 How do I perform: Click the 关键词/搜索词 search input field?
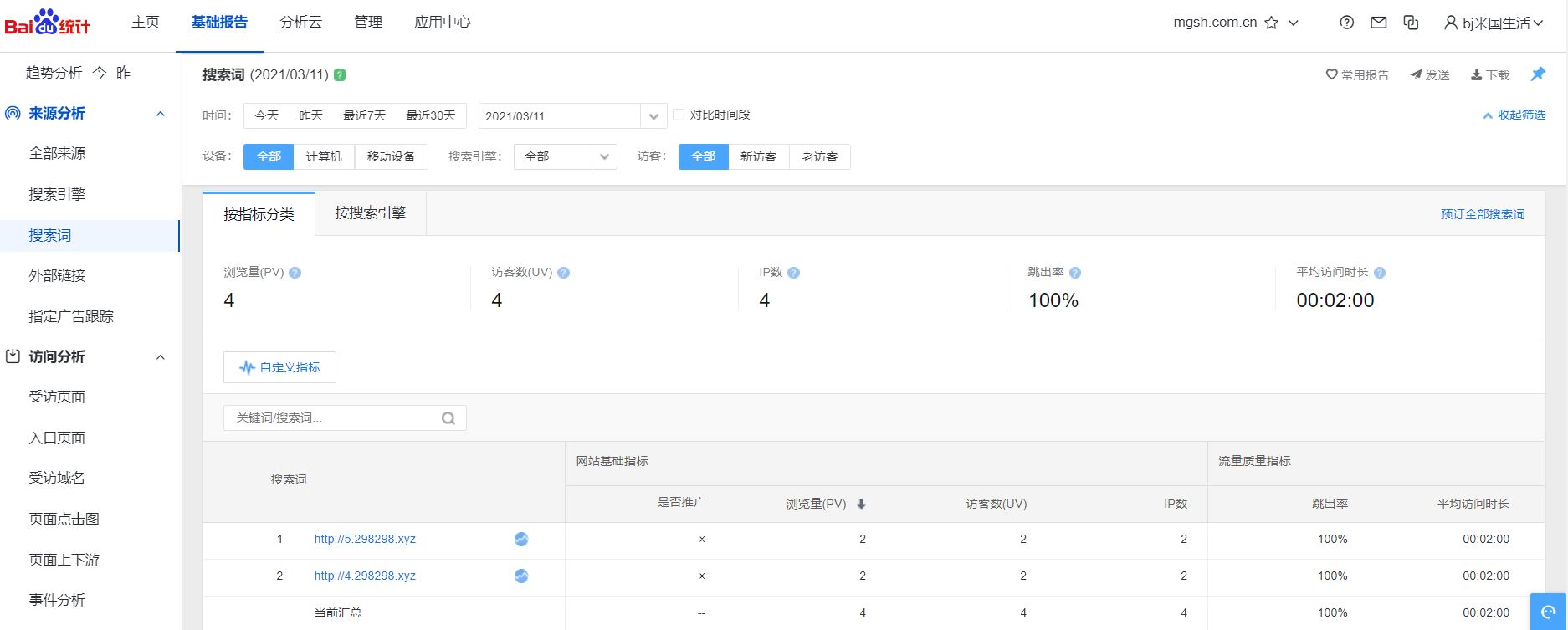pos(335,417)
